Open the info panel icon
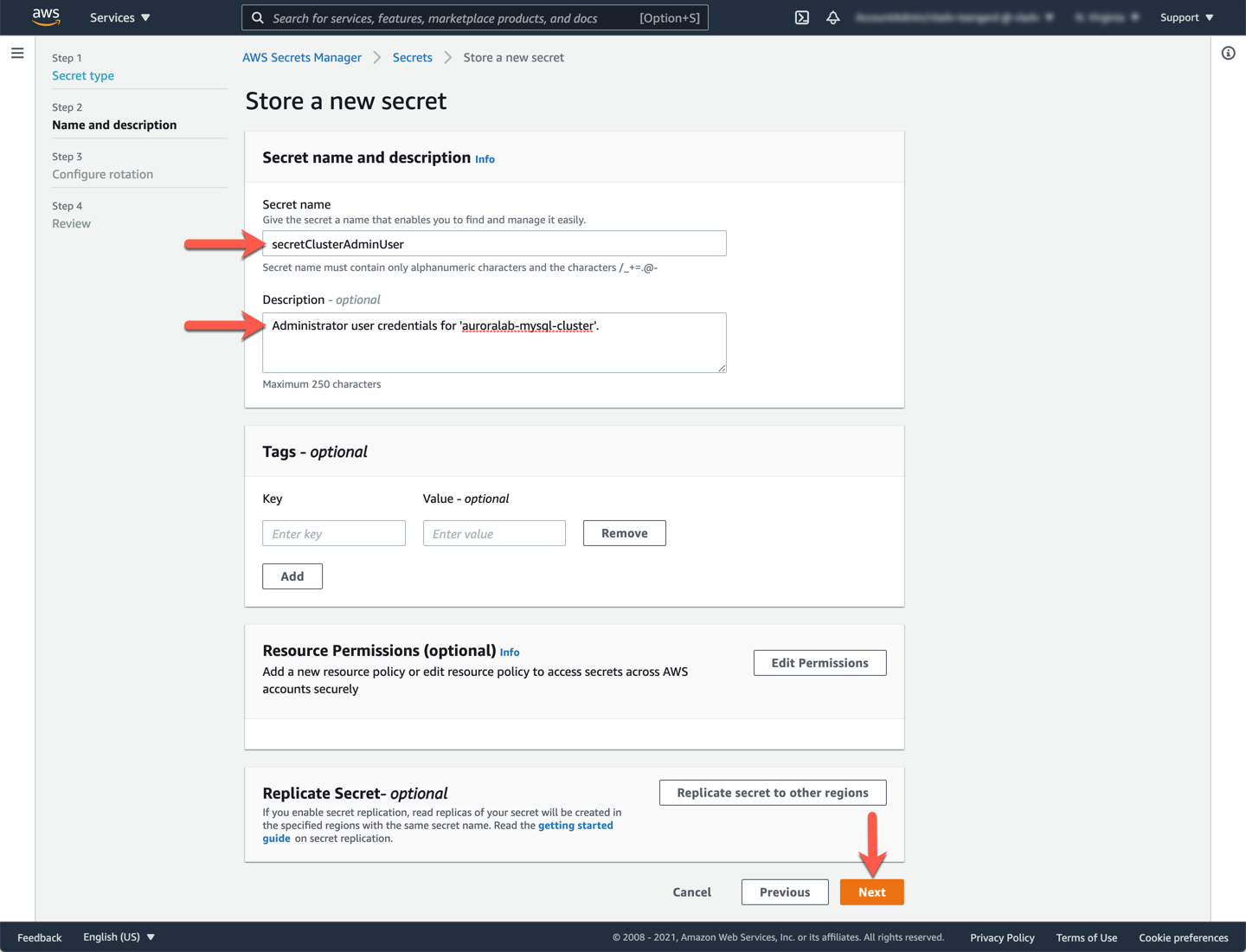The image size is (1246, 952). [x=1228, y=54]
